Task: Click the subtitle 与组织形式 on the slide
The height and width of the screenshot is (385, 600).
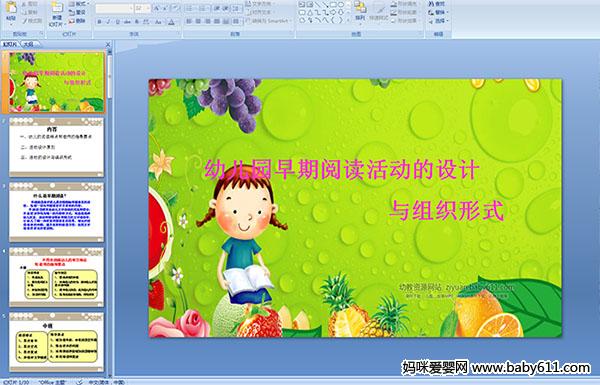Action: [x=447, y=211]
